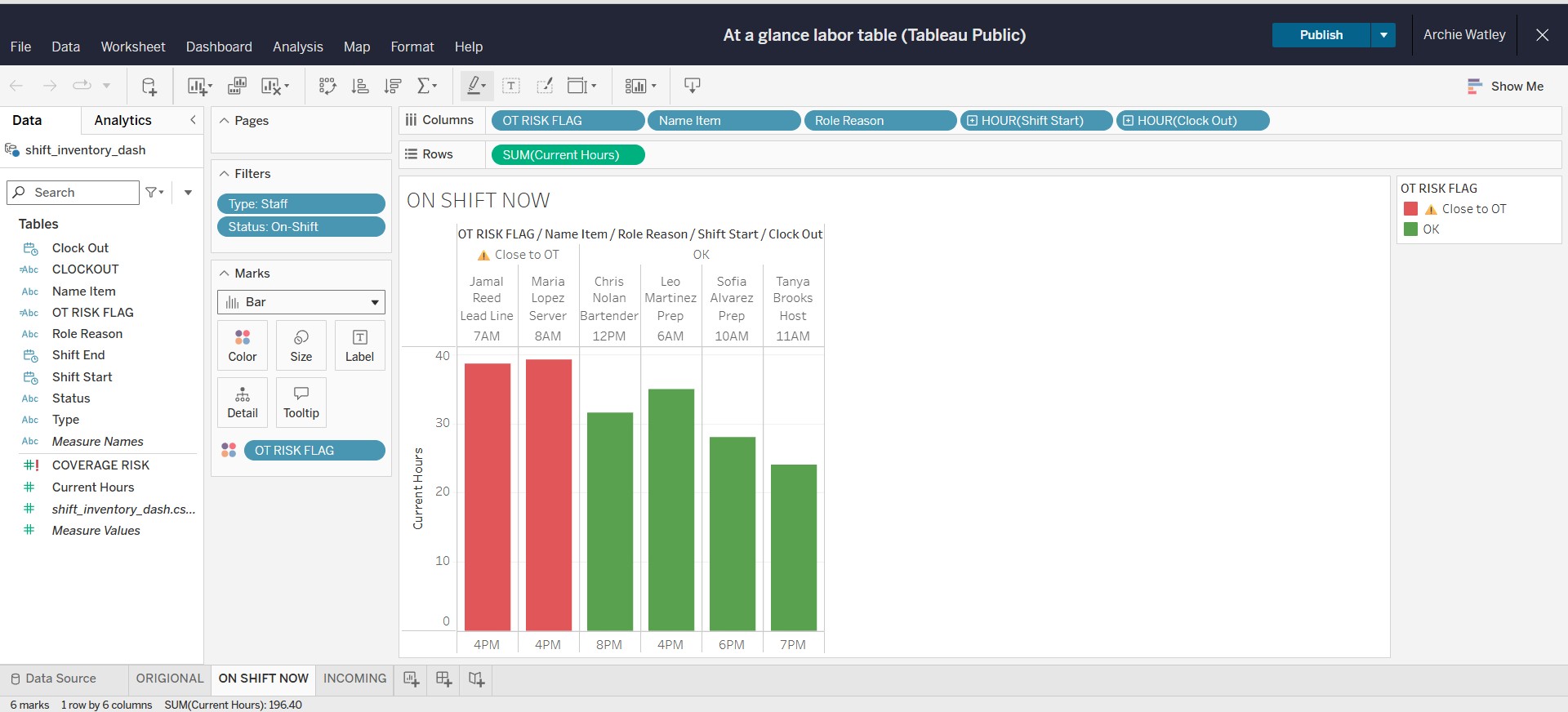Switch to the INCOMING sheet tab
1568x712 pixels.
tap(354, 679)
